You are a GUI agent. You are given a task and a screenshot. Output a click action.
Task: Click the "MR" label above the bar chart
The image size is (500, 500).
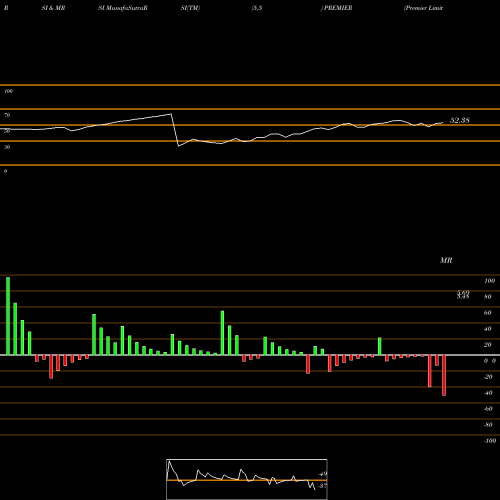446,260
